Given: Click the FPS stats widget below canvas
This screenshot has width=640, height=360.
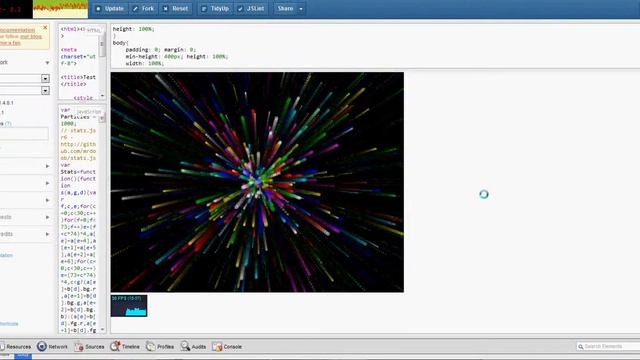Looking at the screenshot, I should click(129, 306).
